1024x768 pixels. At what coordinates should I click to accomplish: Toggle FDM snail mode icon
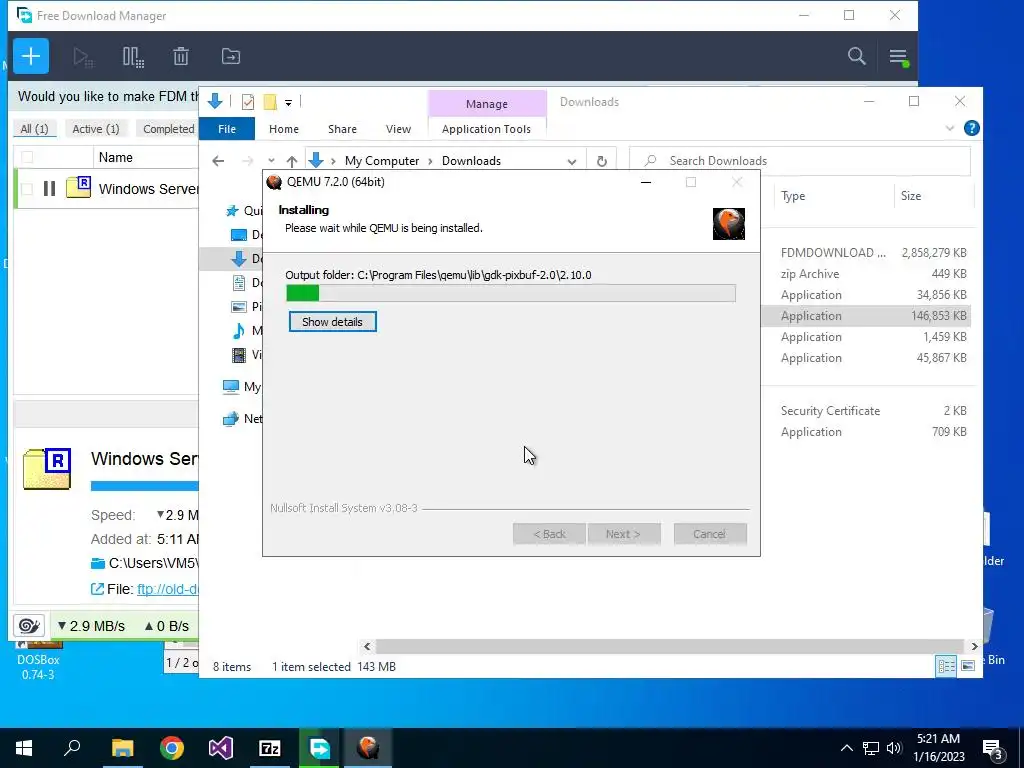coord(29,626)
